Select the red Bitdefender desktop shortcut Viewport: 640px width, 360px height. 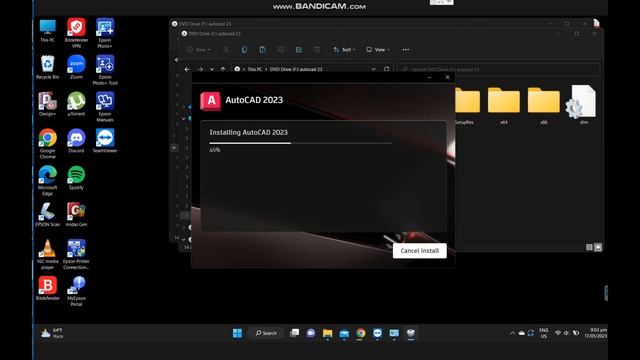pyautogui.click(x=47, y=288)
